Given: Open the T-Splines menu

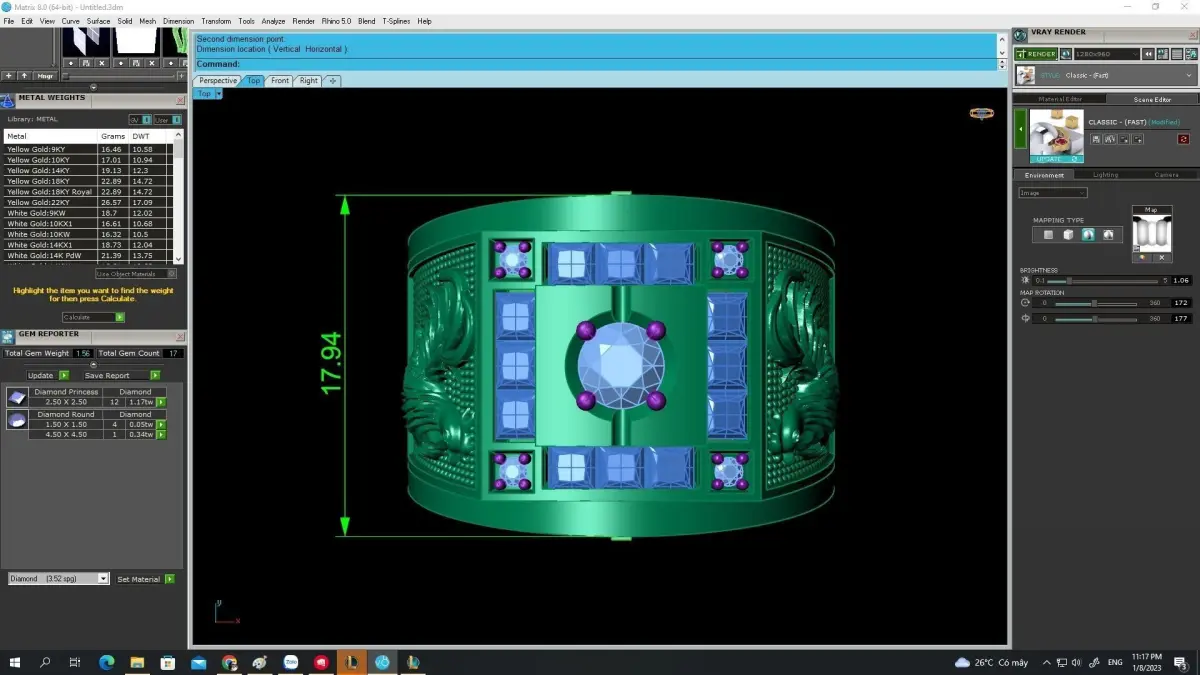Looking at the screenshot, I should click(x=396, y=21).
